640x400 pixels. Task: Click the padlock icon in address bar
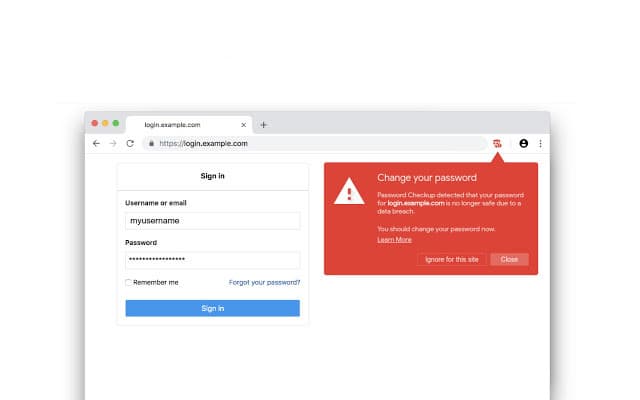[x=151, y=143]
